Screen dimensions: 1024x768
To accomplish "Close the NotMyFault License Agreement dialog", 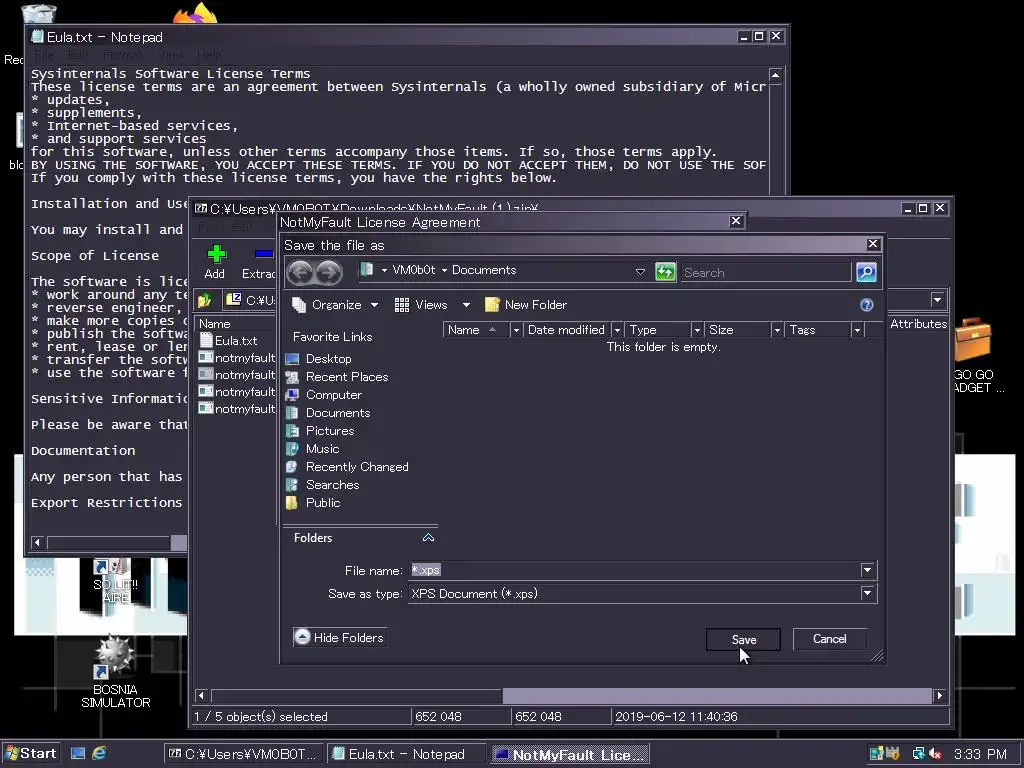I will 736,221.
